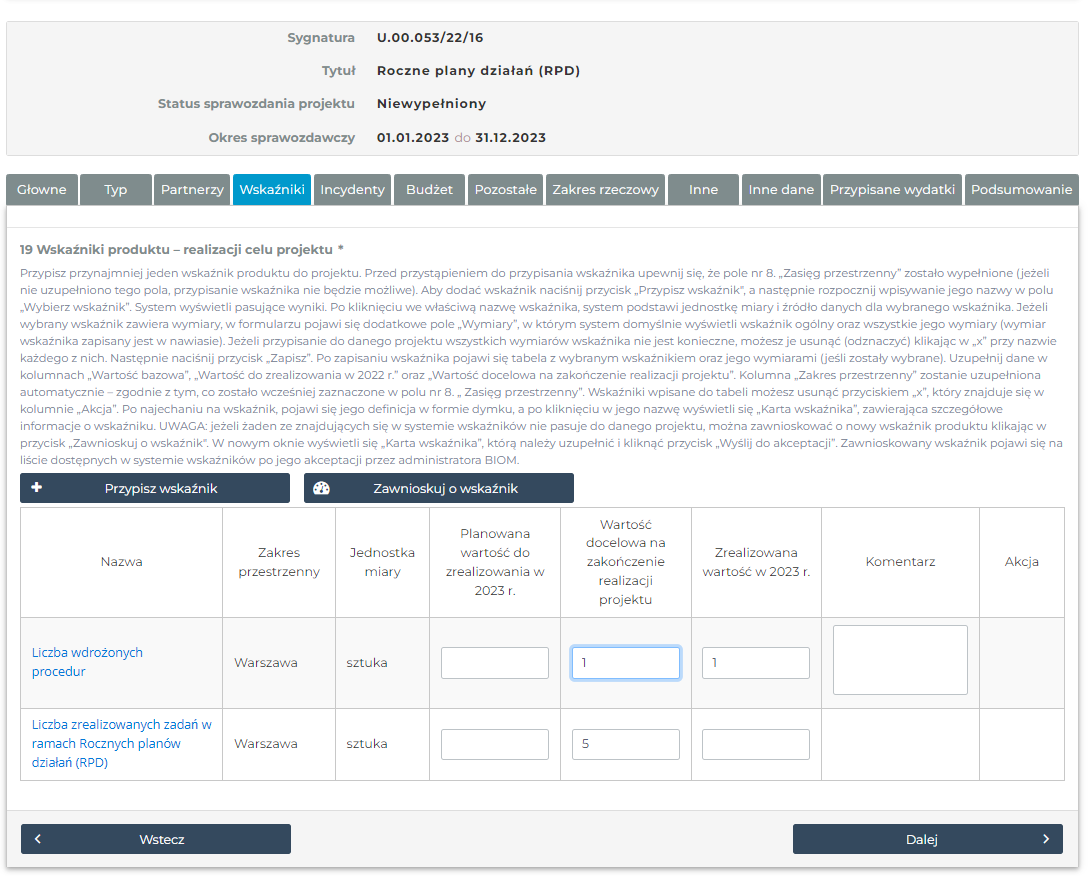Open the Inne dane tab
This screenshot has height=886, width=1091.
click(781, 189)
